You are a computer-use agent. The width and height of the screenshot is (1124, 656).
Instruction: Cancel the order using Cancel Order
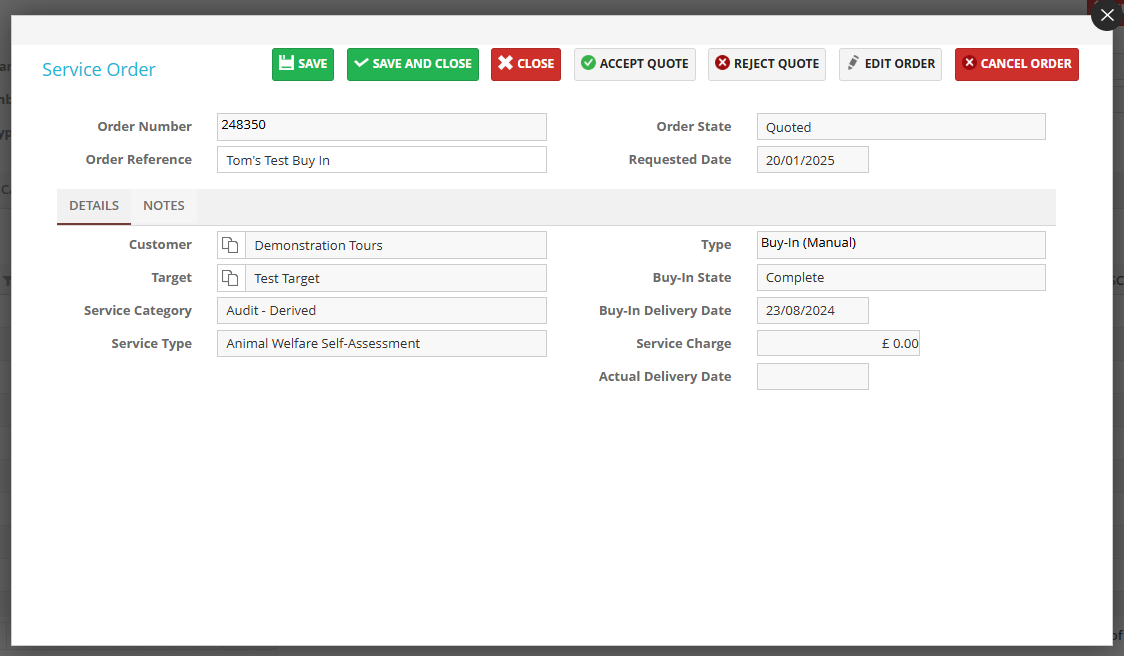point(1016,64)
